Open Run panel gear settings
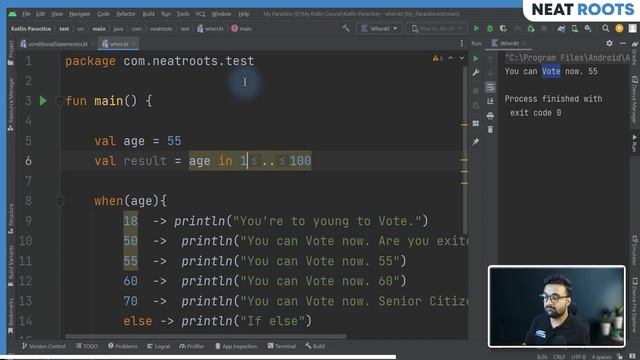 609,43
